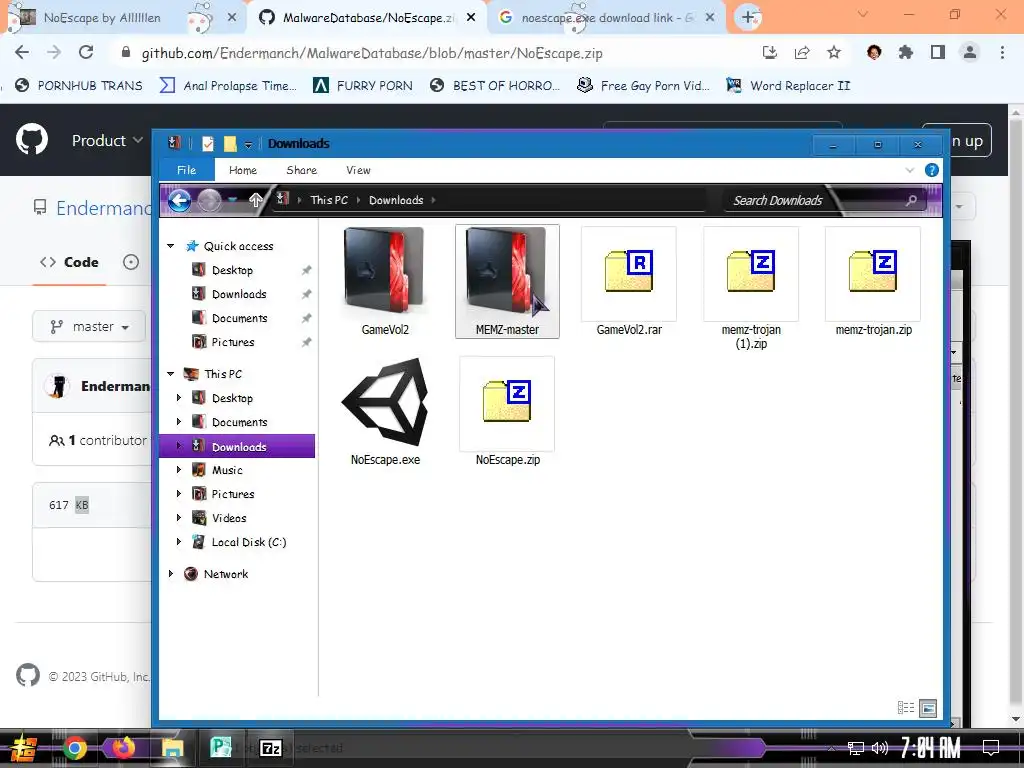Open the Explorer View ribbon tab

pyautogui.click(x=358, y=170)
